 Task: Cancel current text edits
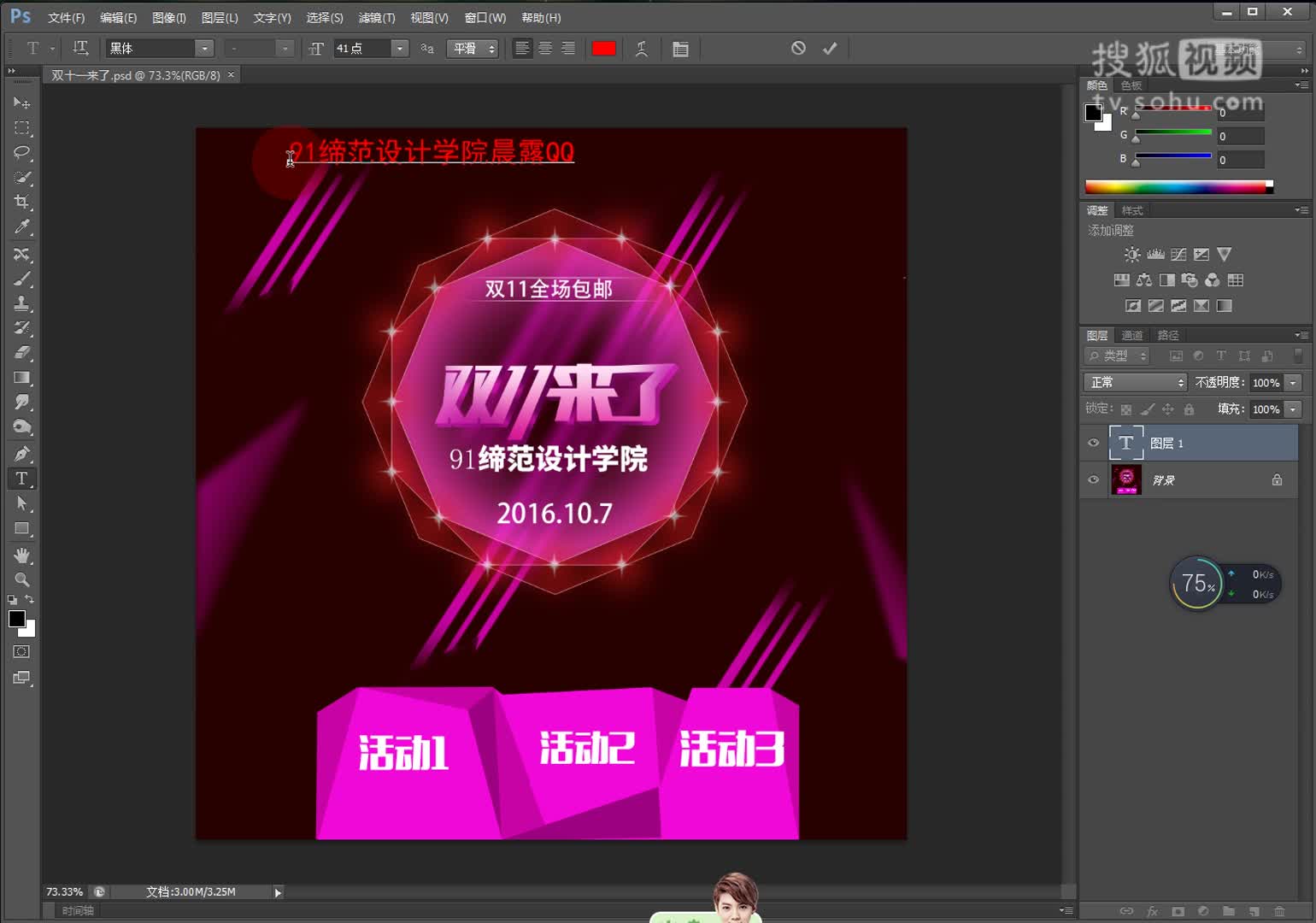coord(798,48)
